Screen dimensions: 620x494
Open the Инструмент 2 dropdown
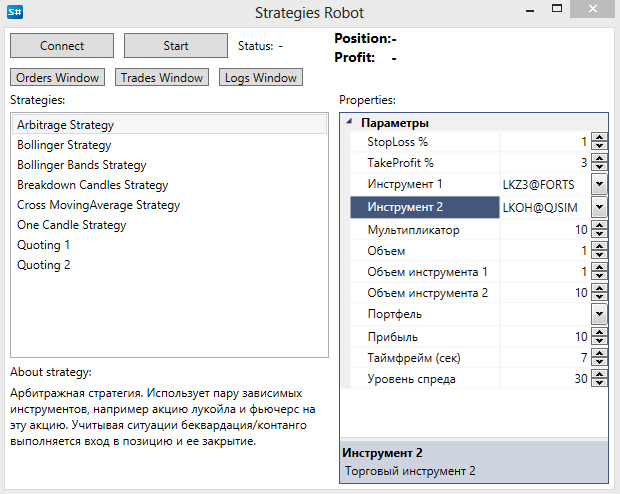tap(598, 207)
